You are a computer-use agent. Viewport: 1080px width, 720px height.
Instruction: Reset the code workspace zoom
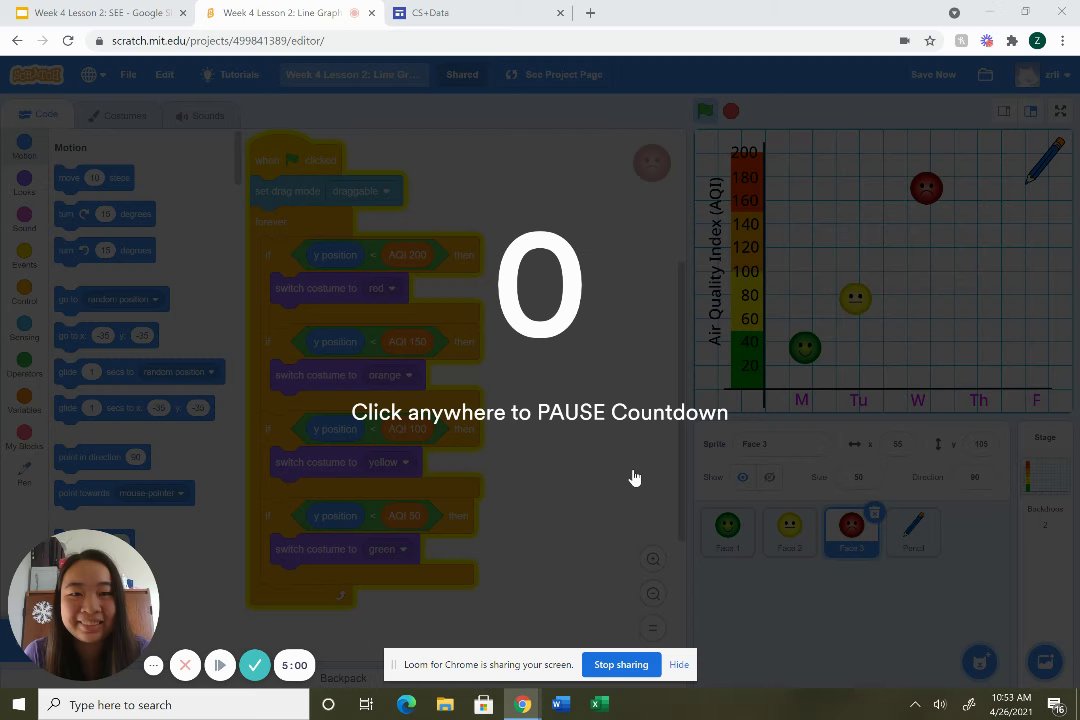(653, 628)
